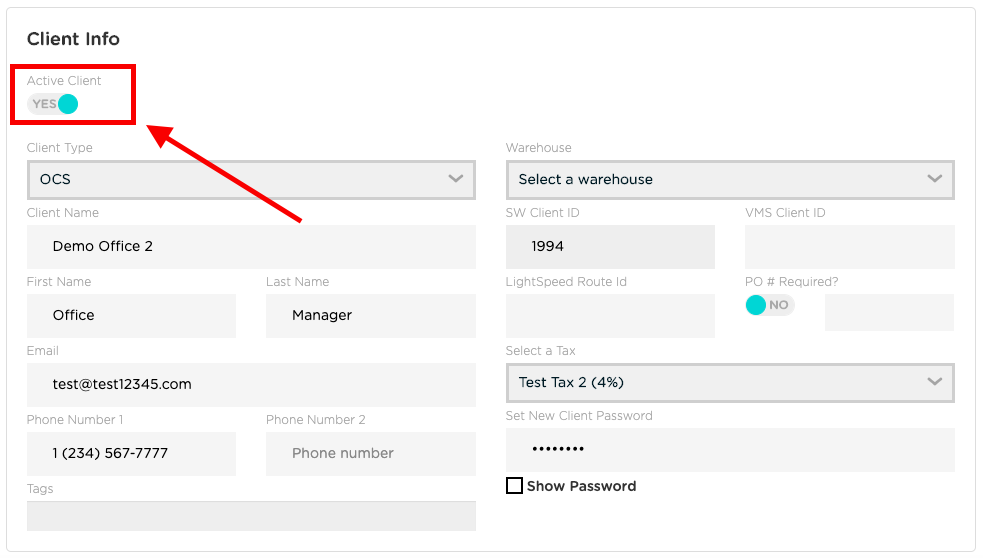Click the Last Name field
Image resolution: width=983 pixels, height=558 pixels.
370,316
